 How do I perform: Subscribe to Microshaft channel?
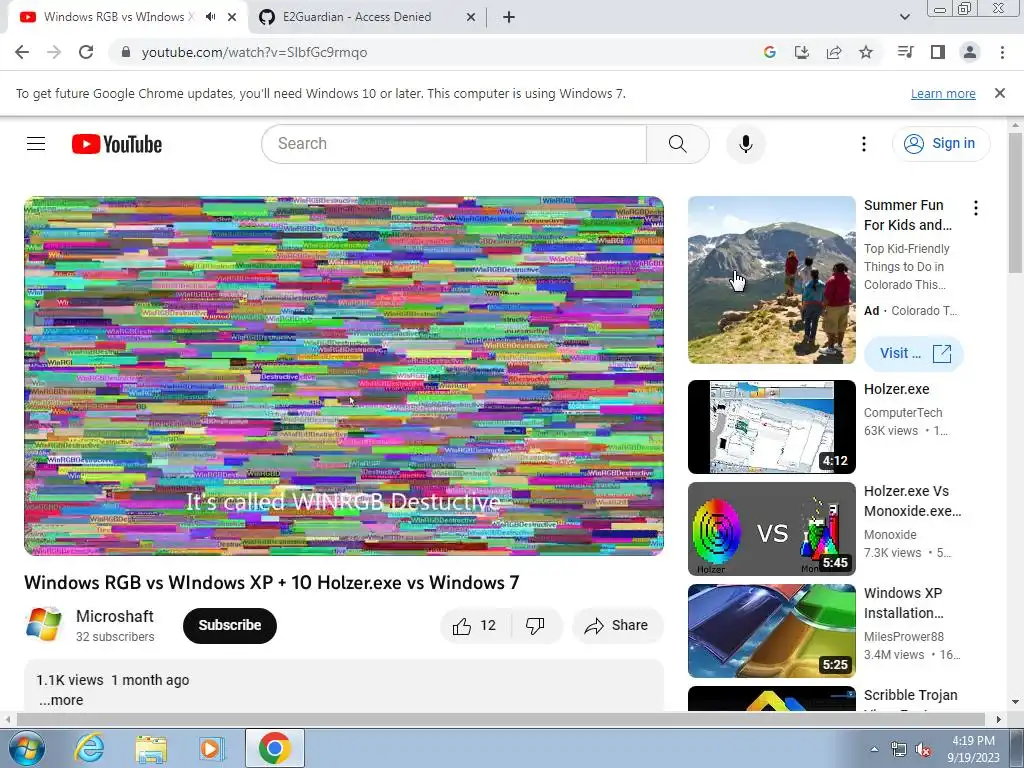229,626
